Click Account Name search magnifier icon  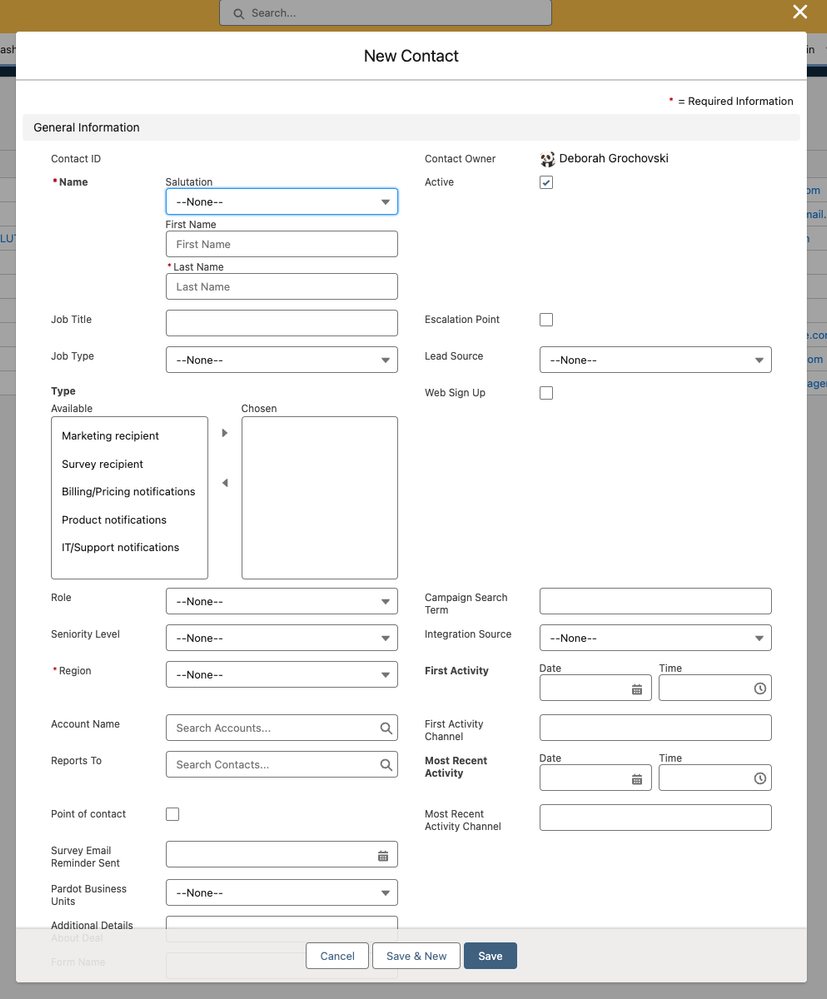click(386, 728)
